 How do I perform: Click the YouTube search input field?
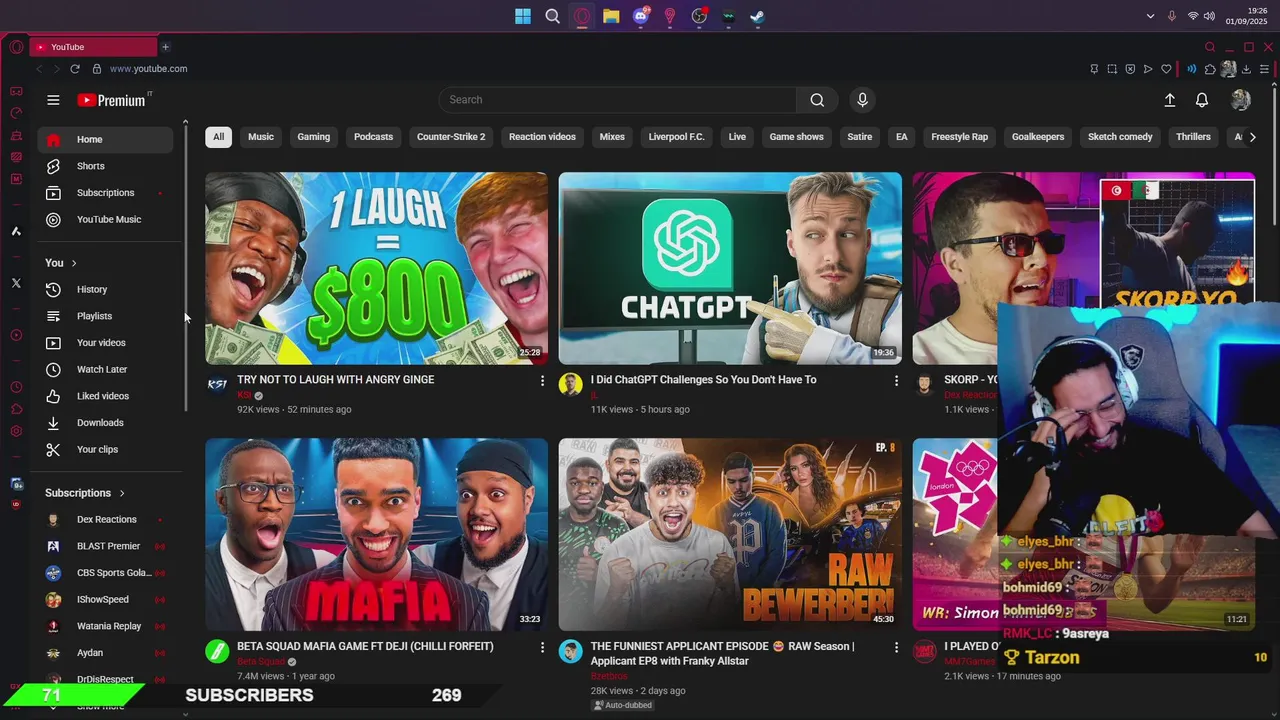(618, 100)
